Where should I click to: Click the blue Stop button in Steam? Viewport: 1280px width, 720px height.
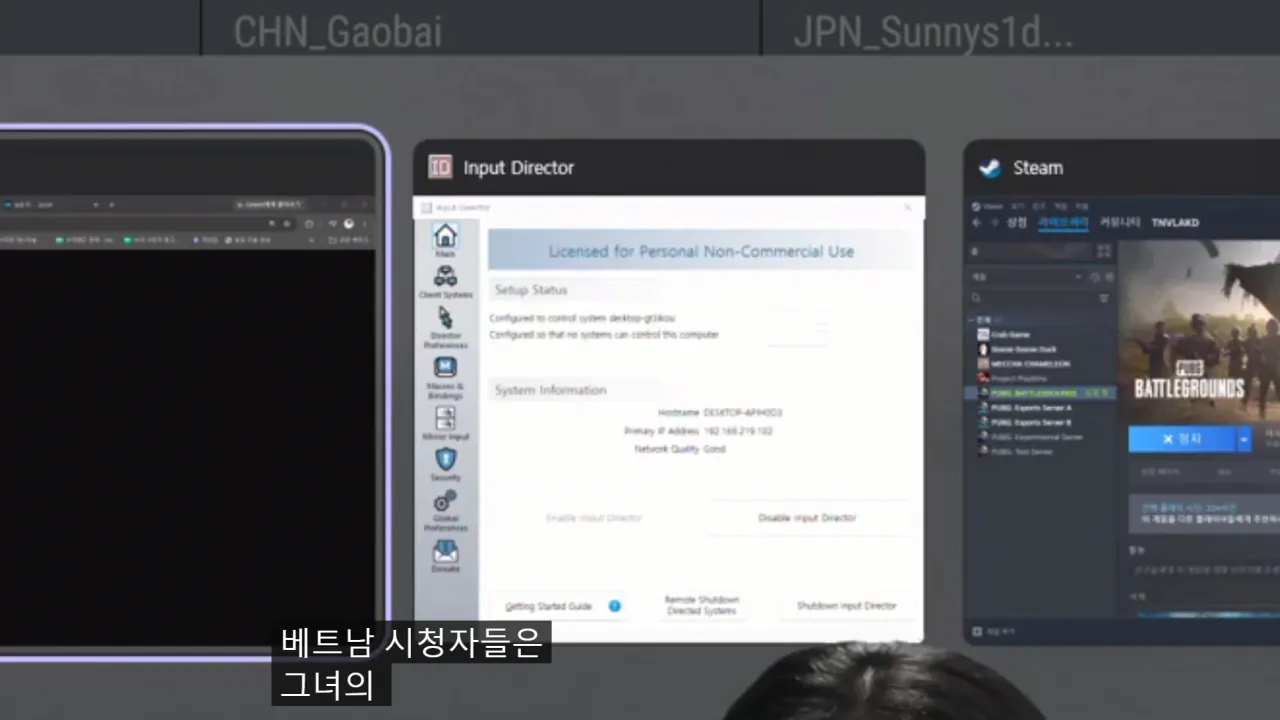click(x=1182, y=439)
